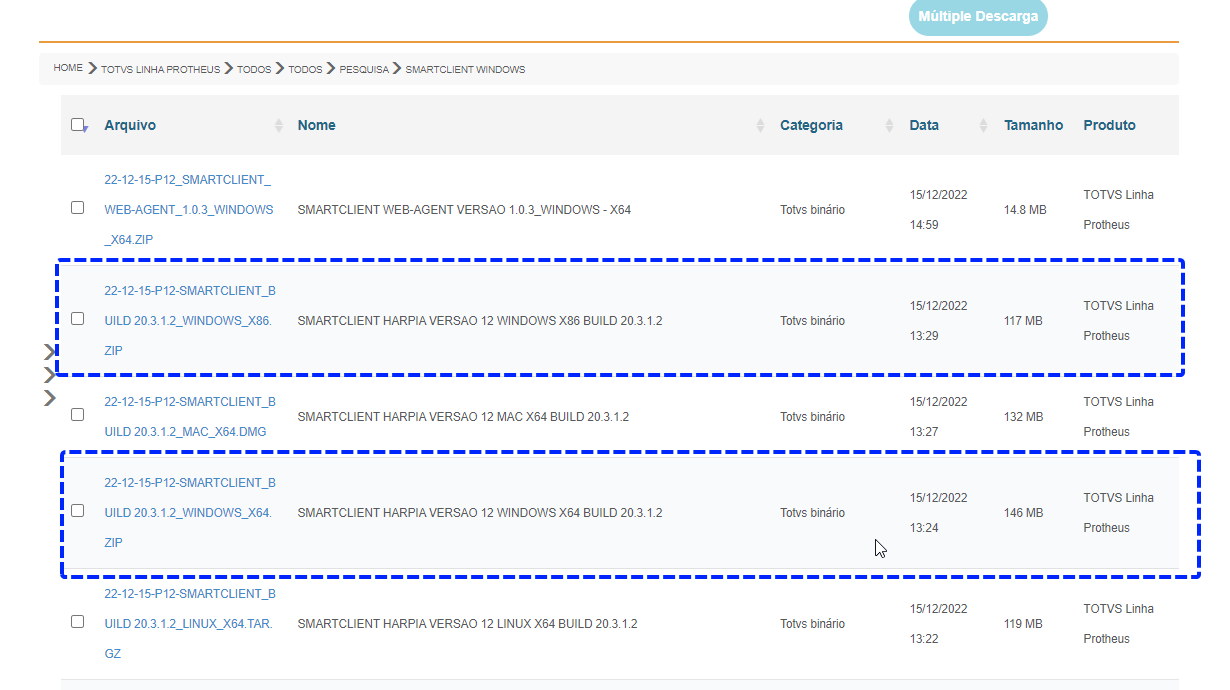The image size is (1230, 690).
Task: Click the 119 MB size value
Action: (x=1023, y=624)
